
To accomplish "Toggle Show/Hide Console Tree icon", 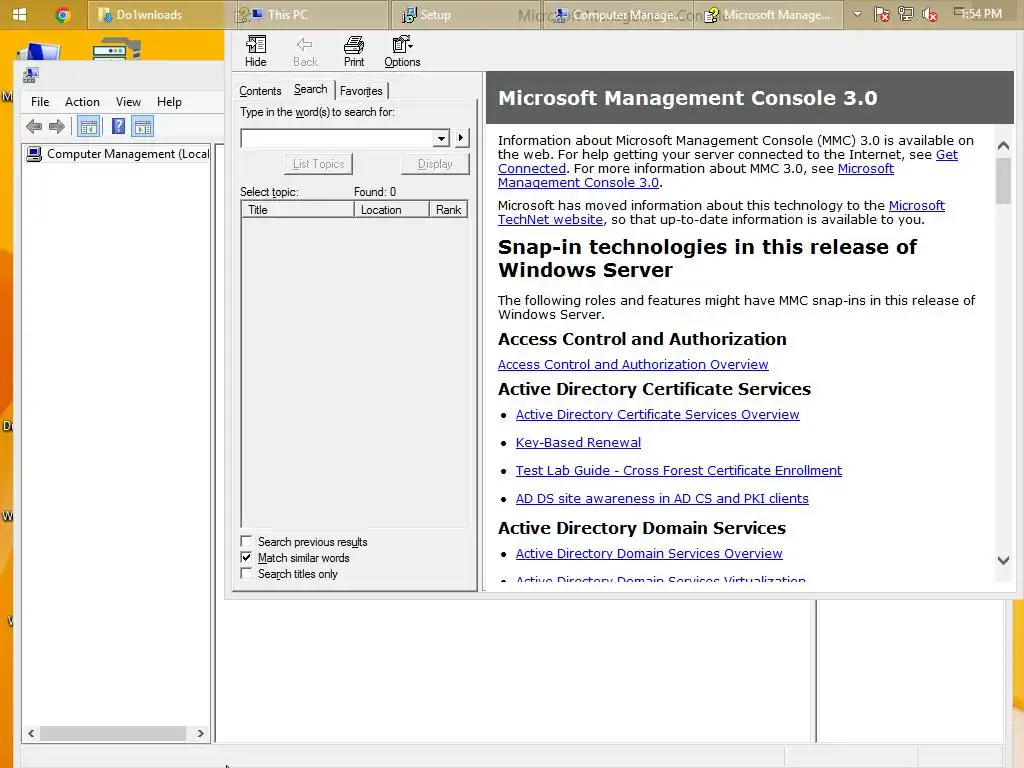I will [89, 127].
